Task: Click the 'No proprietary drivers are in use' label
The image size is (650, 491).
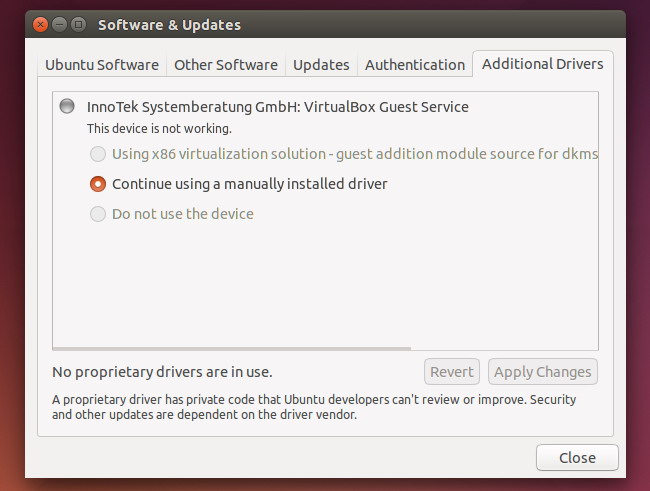Action: pos(162,372)
